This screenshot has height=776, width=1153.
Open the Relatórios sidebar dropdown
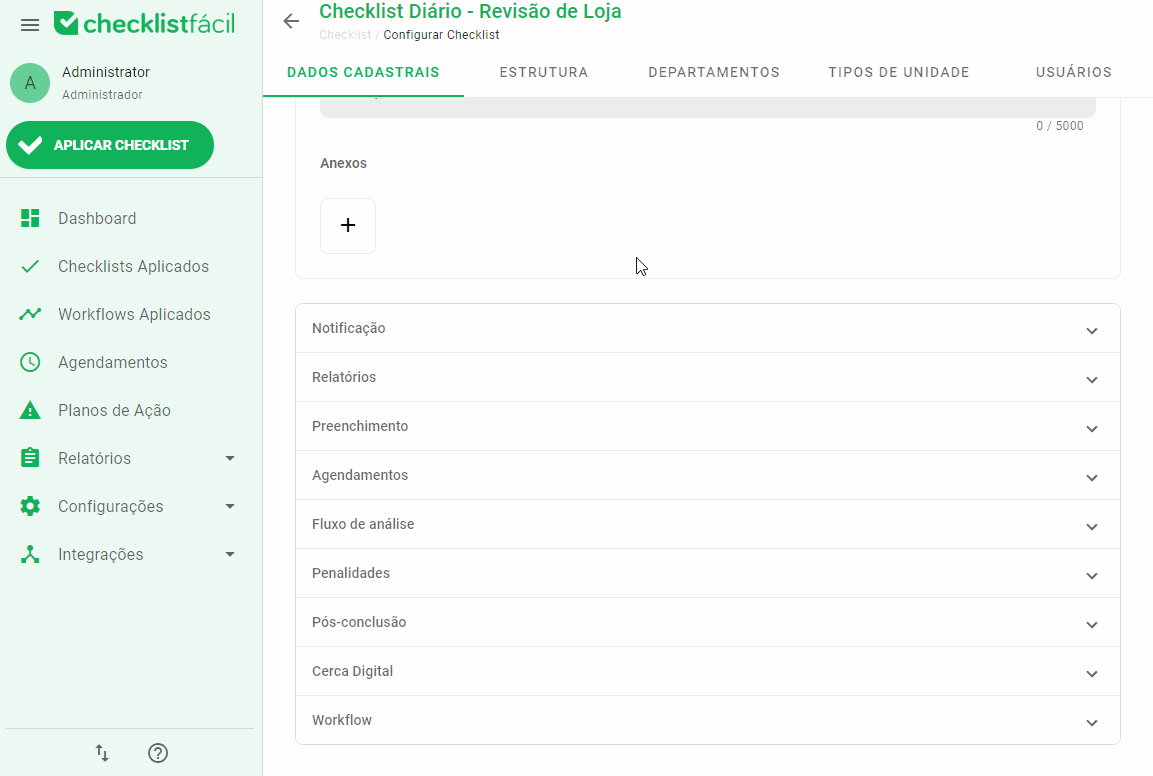coord(229,458)
